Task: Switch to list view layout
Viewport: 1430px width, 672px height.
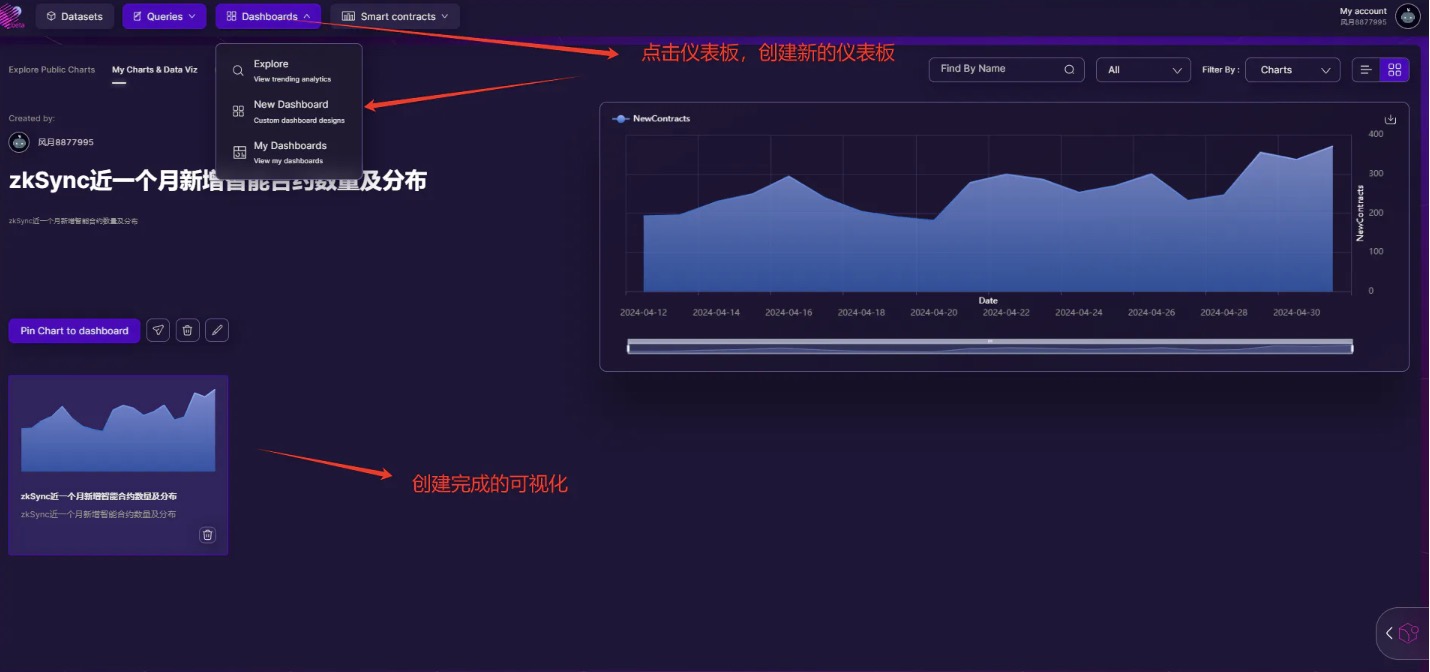Action: (1366, 70)
